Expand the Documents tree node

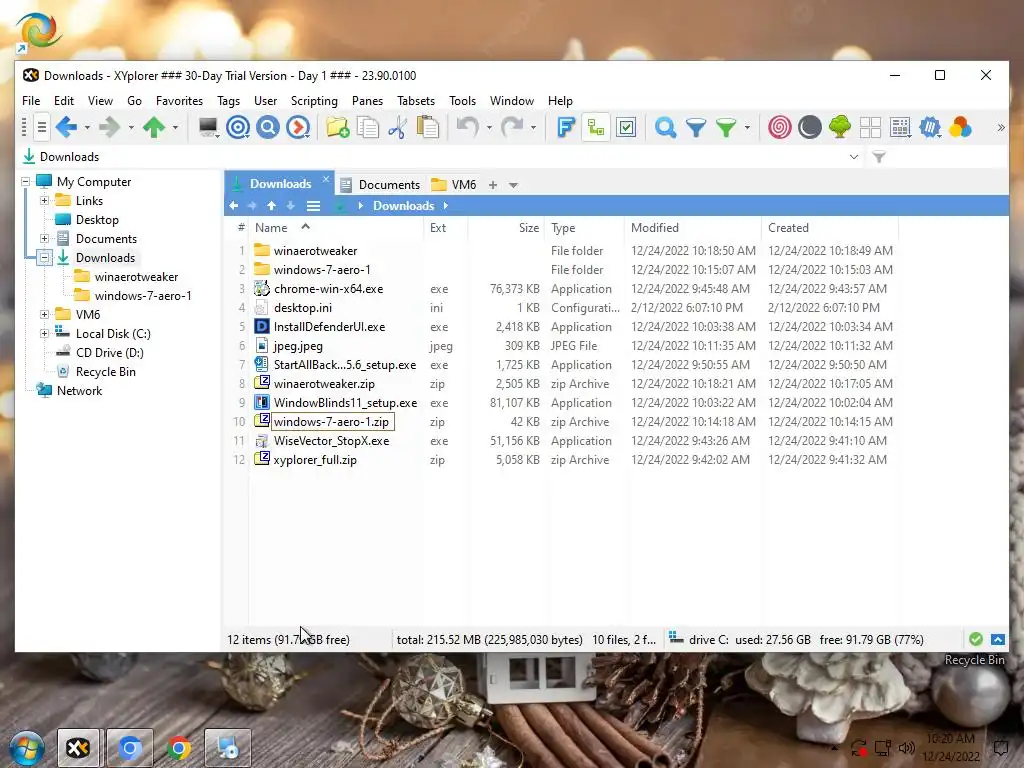[x=44, y=238]
